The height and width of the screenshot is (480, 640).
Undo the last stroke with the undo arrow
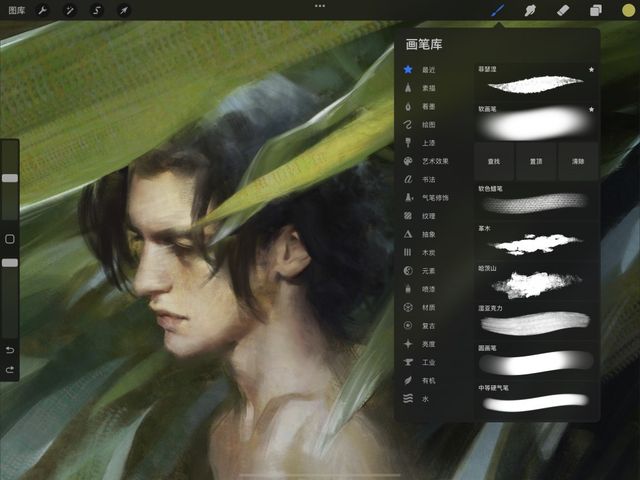tap(10, 350)
